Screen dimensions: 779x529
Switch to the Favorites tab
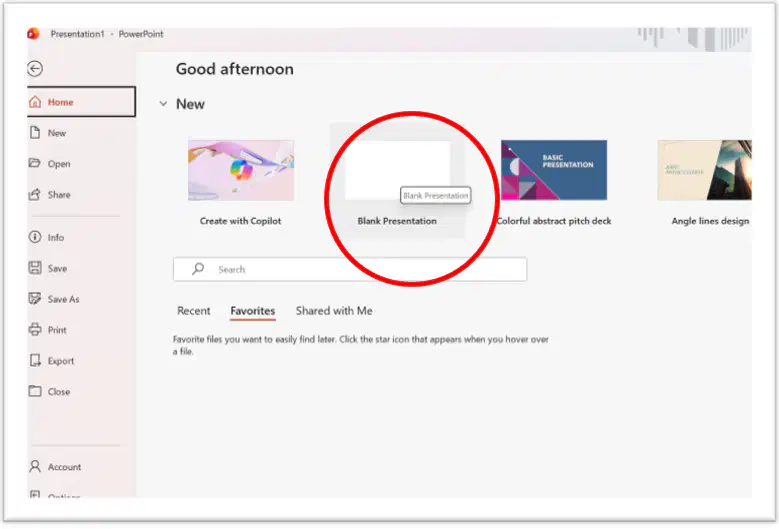[x=252, y=311]
